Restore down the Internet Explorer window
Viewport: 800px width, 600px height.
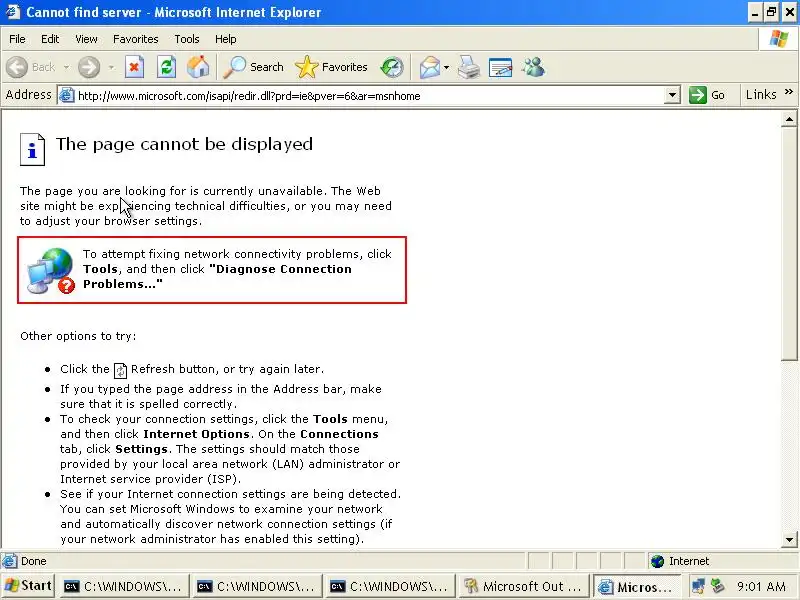pos(771,12)
